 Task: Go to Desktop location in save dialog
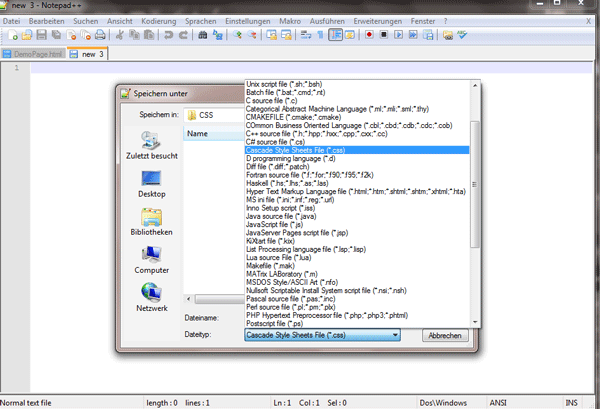(152, 184)
